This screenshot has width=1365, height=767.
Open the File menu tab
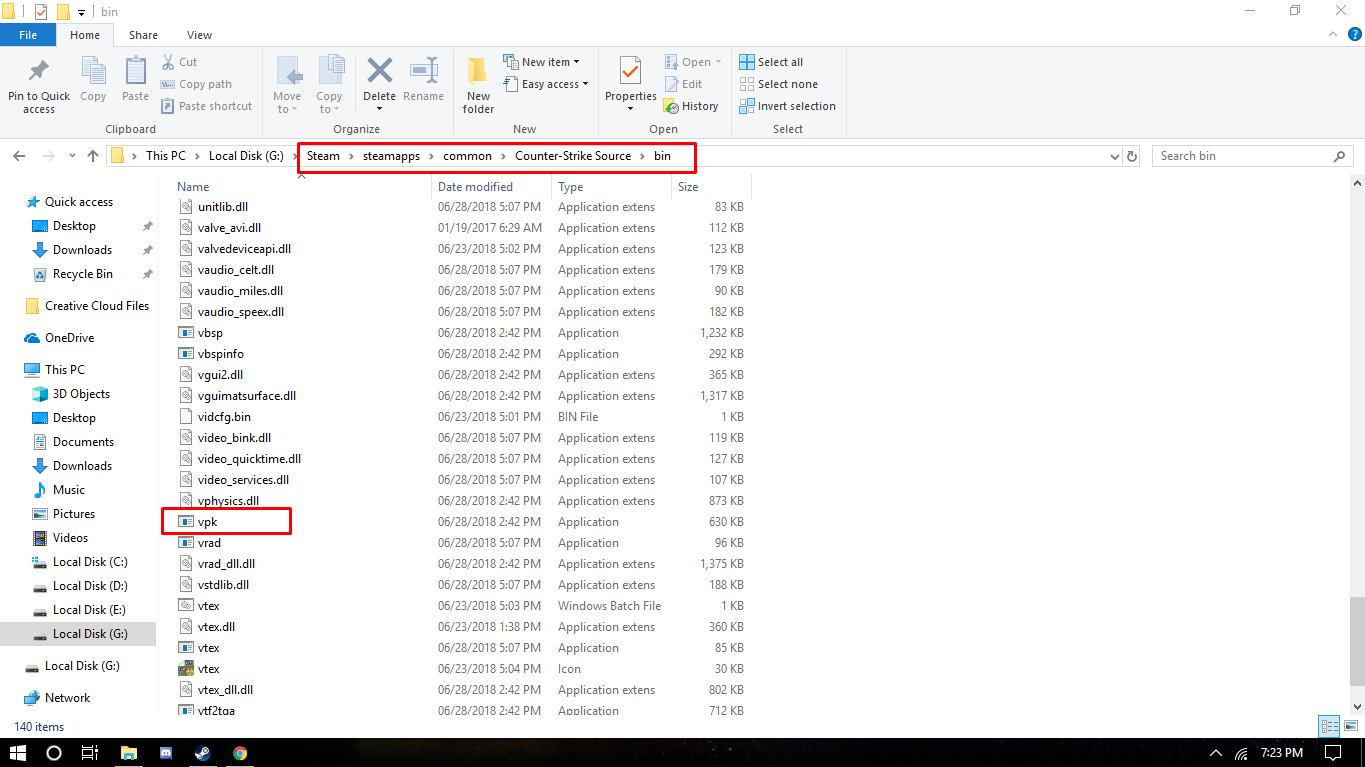(x=28, y=35)
